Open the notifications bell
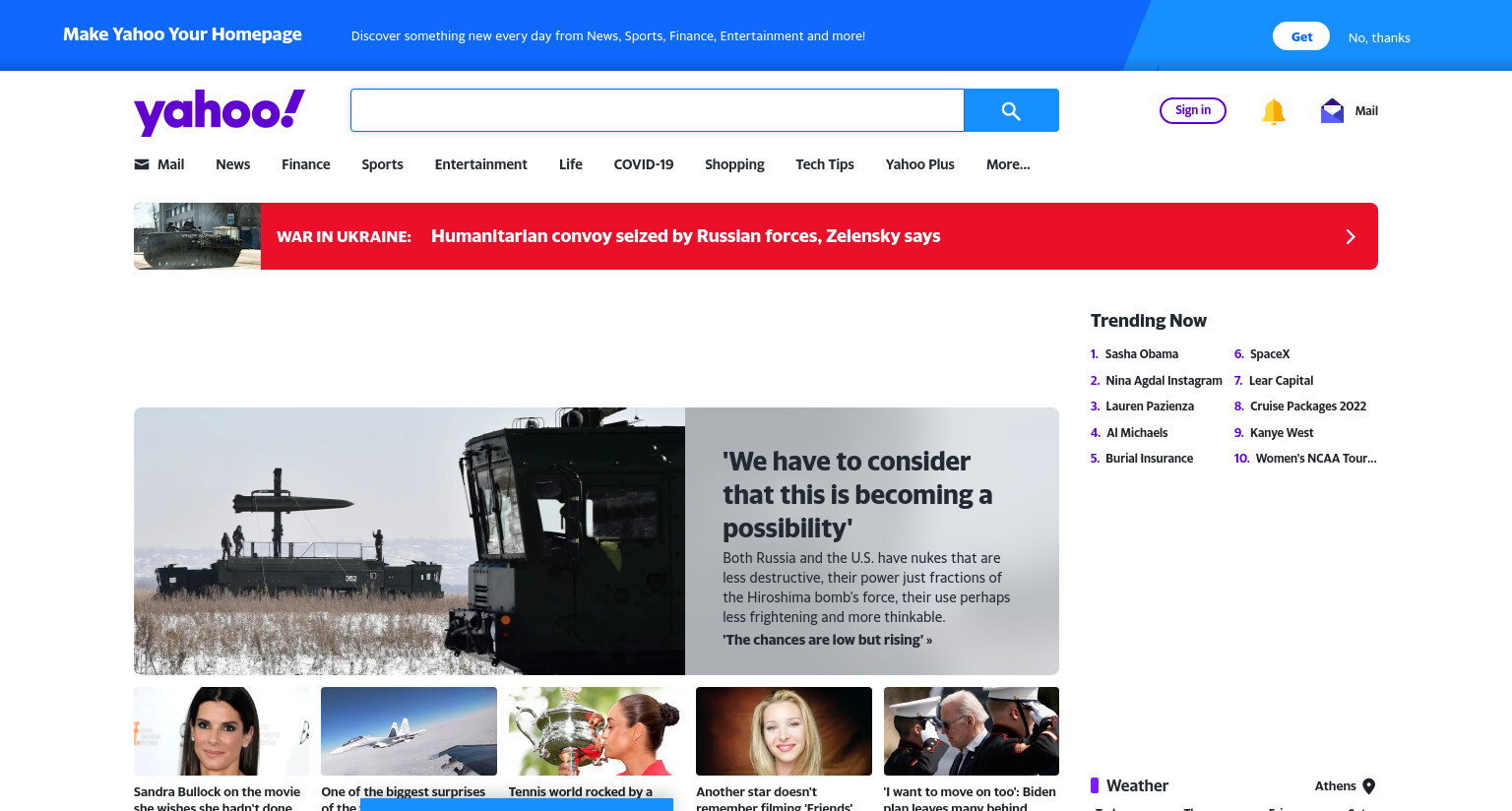 [1273, 111]
